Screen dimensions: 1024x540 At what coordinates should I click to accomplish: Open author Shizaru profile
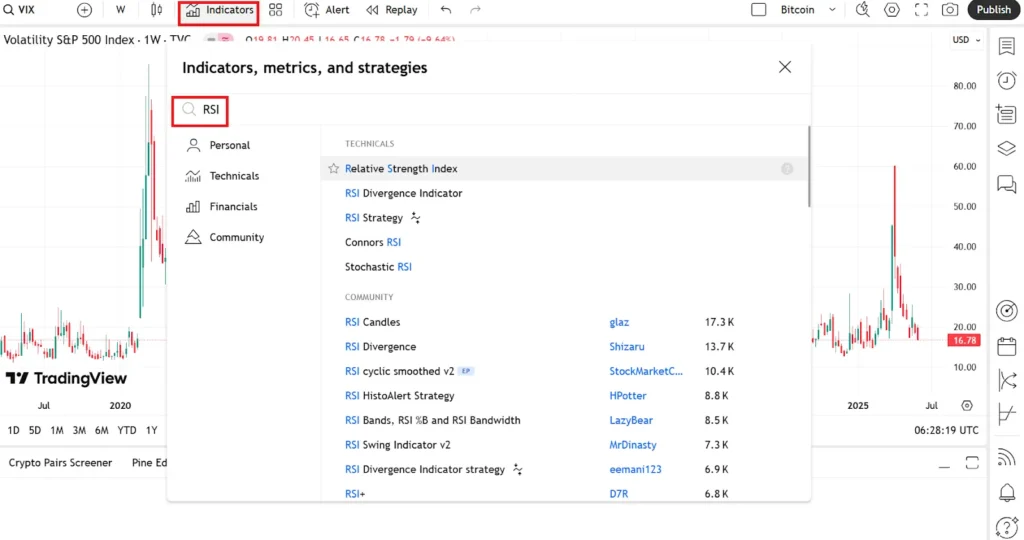[x=627, y=347]
